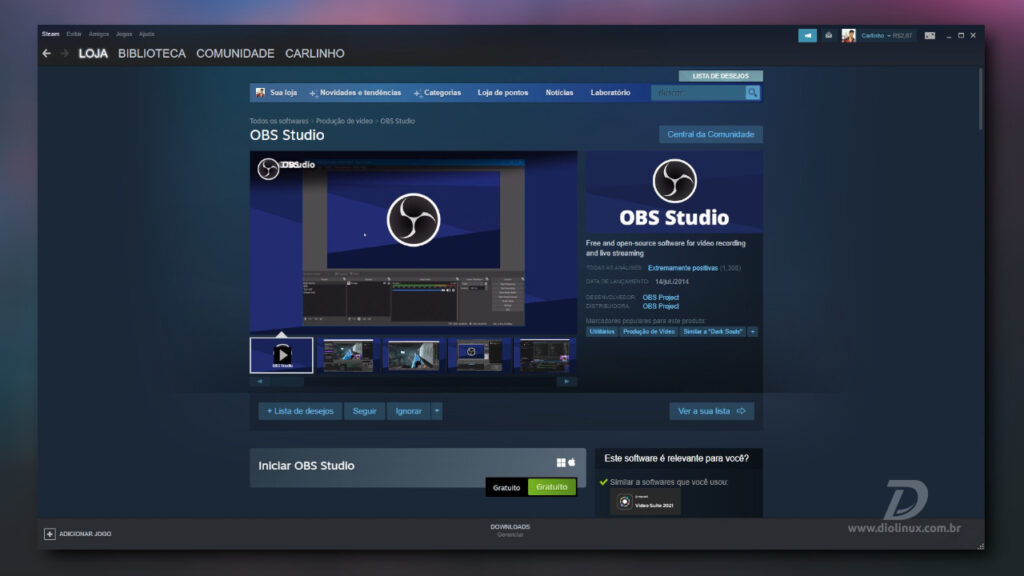
Task: Switch to Big Picture mode icon
Action: click(929, 35)
